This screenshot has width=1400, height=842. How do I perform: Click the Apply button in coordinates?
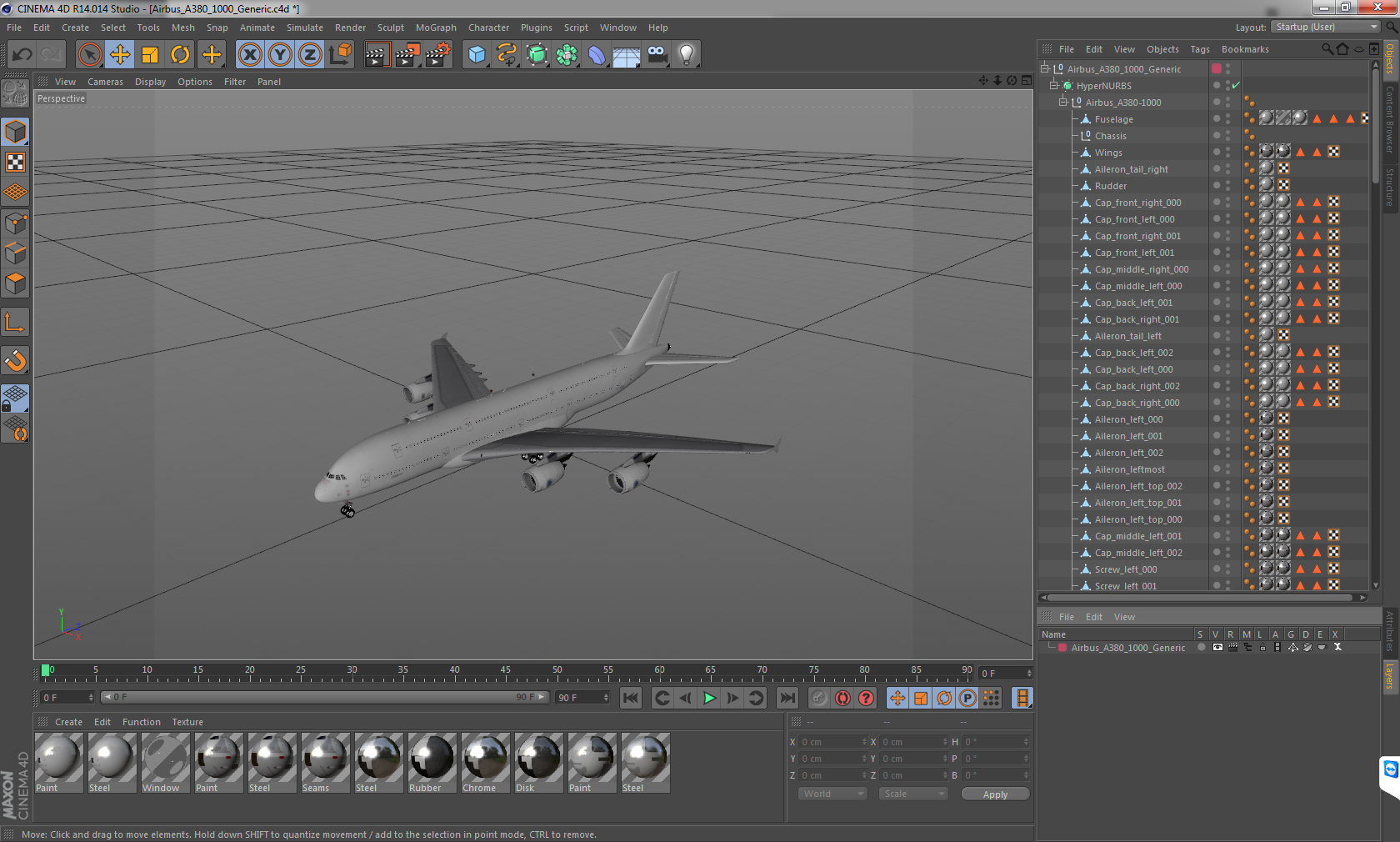pyautogui.click(x=995, y=794)
